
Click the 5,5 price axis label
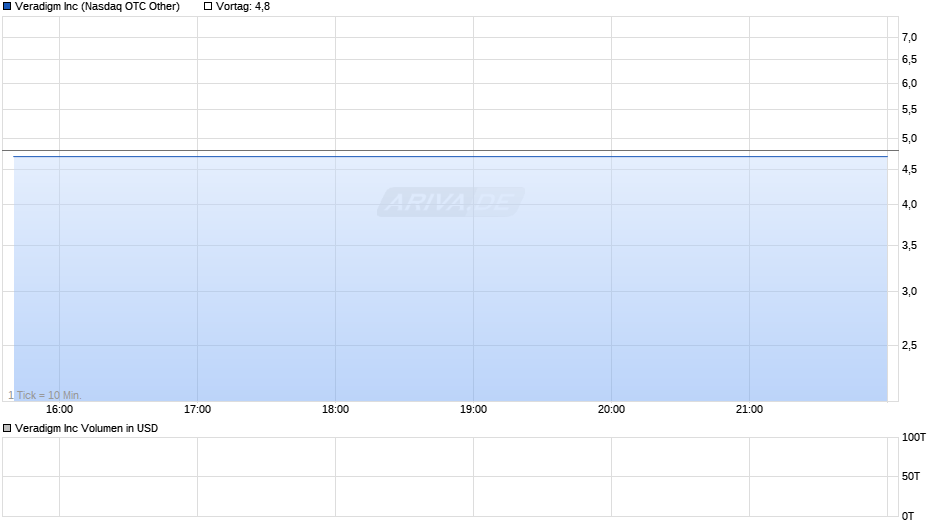point(909,110)
